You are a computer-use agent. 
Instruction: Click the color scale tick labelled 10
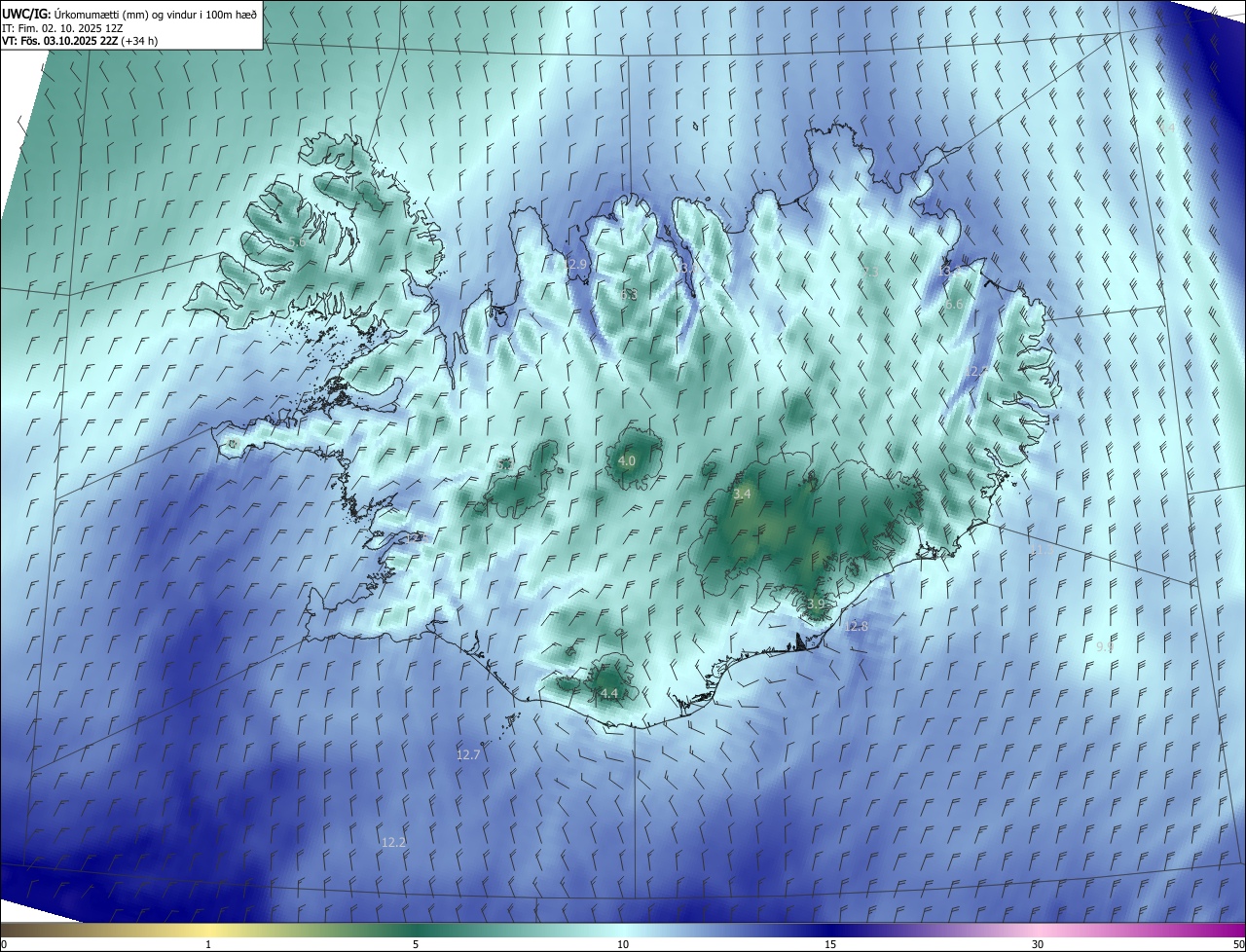[623, 944]
